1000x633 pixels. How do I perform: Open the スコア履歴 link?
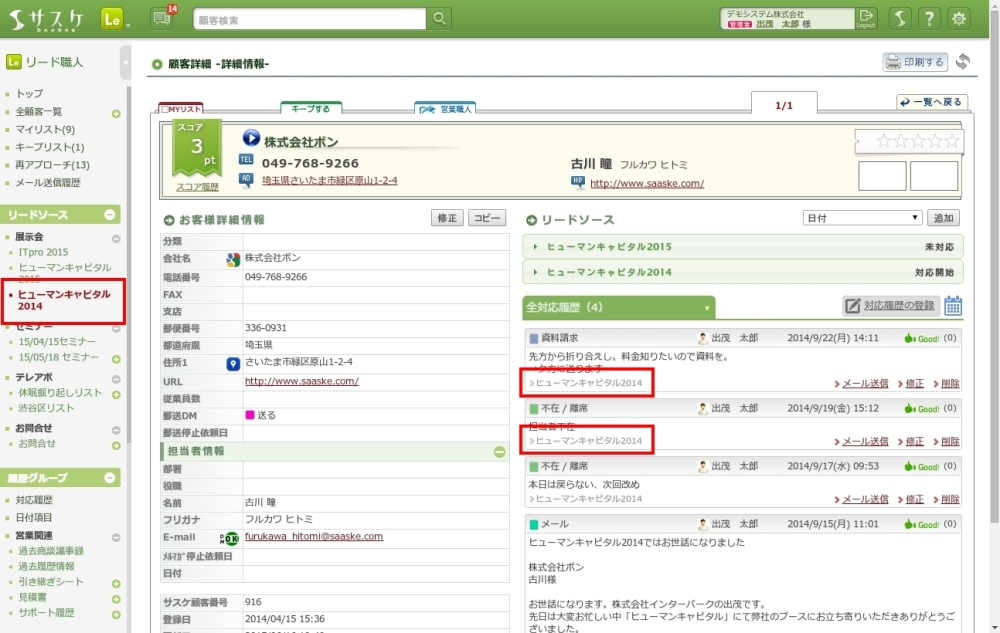[197, 187]
